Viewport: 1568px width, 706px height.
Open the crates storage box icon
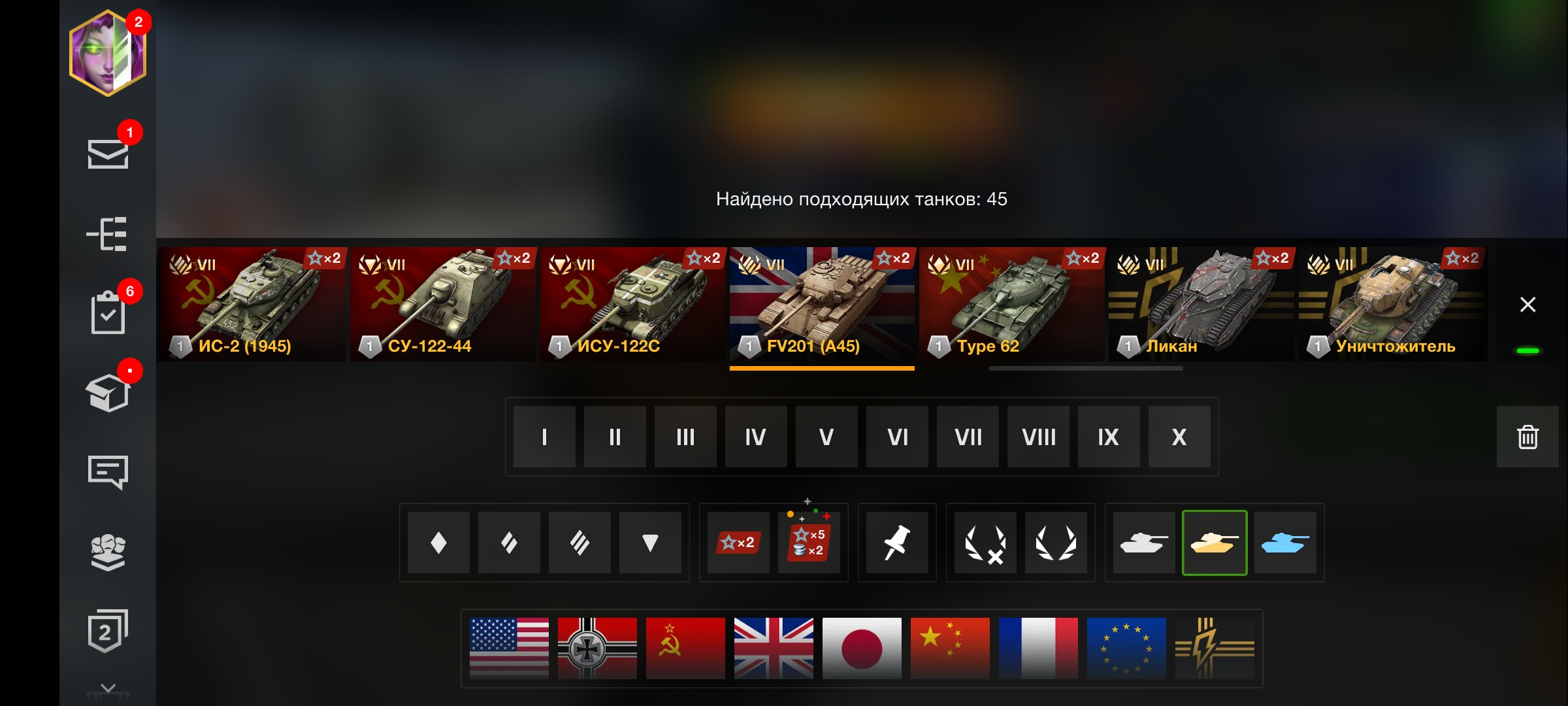click(x=108, y=393)
